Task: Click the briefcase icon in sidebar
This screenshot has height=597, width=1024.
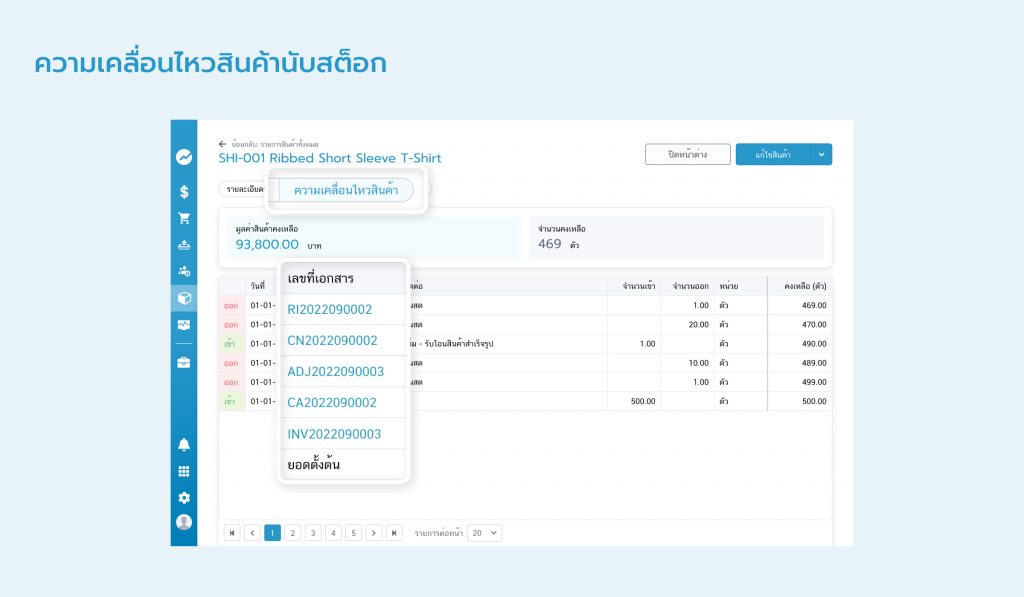Action: (184, 362)
